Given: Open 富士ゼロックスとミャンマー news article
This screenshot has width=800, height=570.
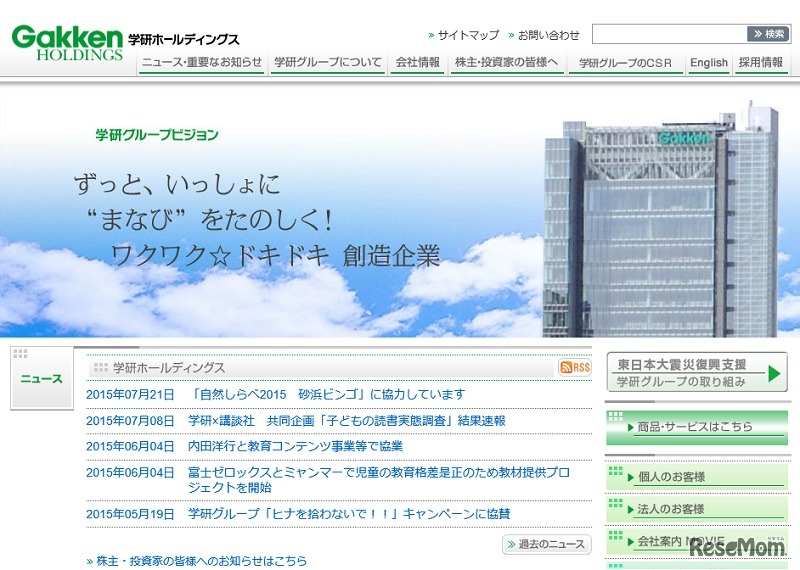Looking at the screenshot, I should point(379,480).
